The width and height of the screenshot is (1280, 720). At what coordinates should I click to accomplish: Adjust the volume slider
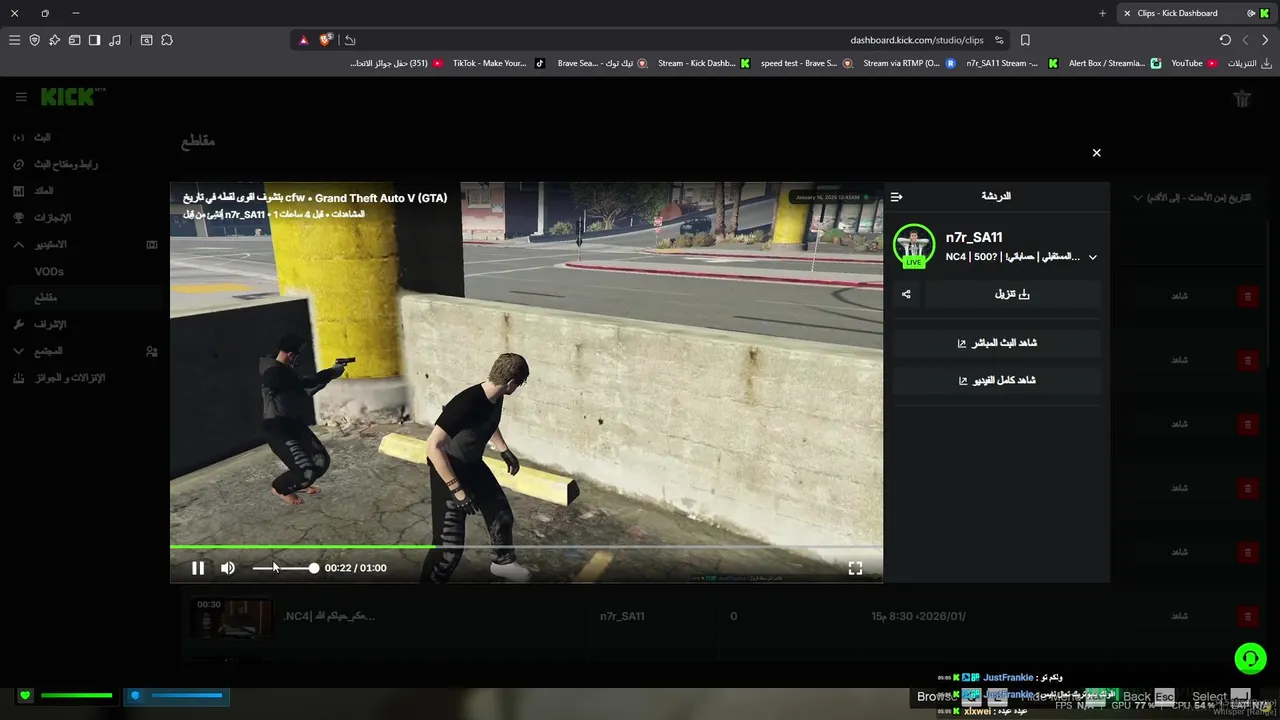coord(285,568)
